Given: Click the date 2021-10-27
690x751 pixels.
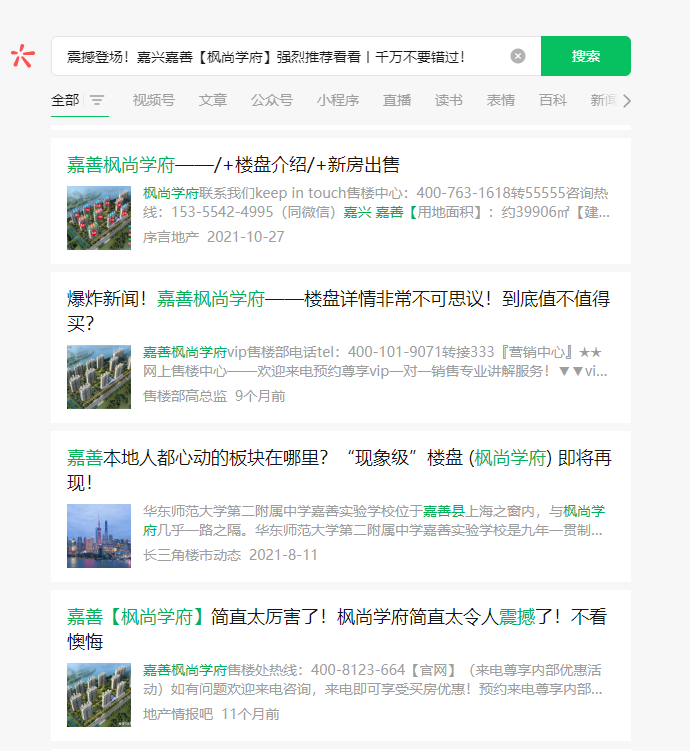Looking at the screenshot, I should pos(246,237).
